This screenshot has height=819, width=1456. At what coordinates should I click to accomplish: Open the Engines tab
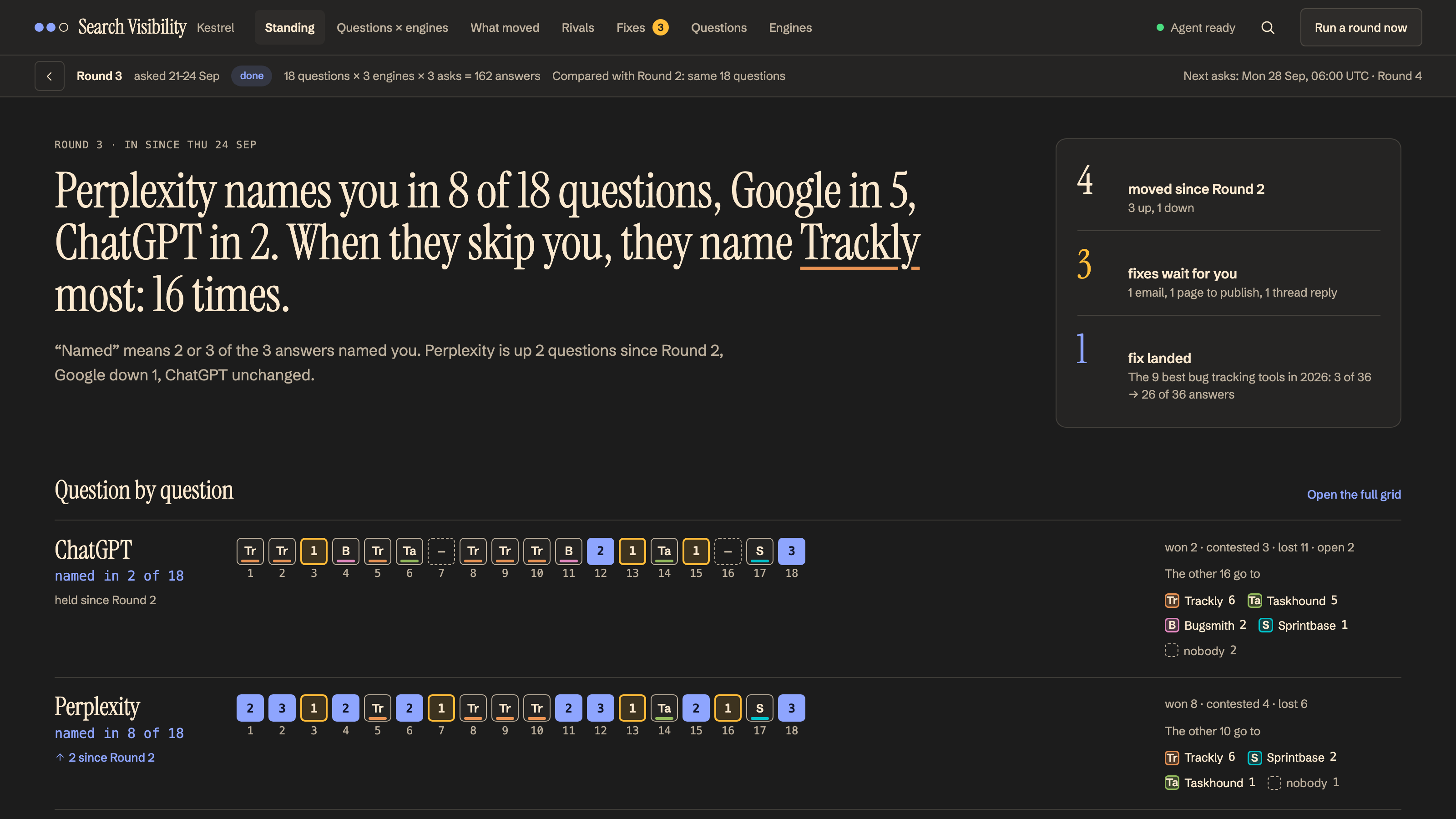pos(790,28)
